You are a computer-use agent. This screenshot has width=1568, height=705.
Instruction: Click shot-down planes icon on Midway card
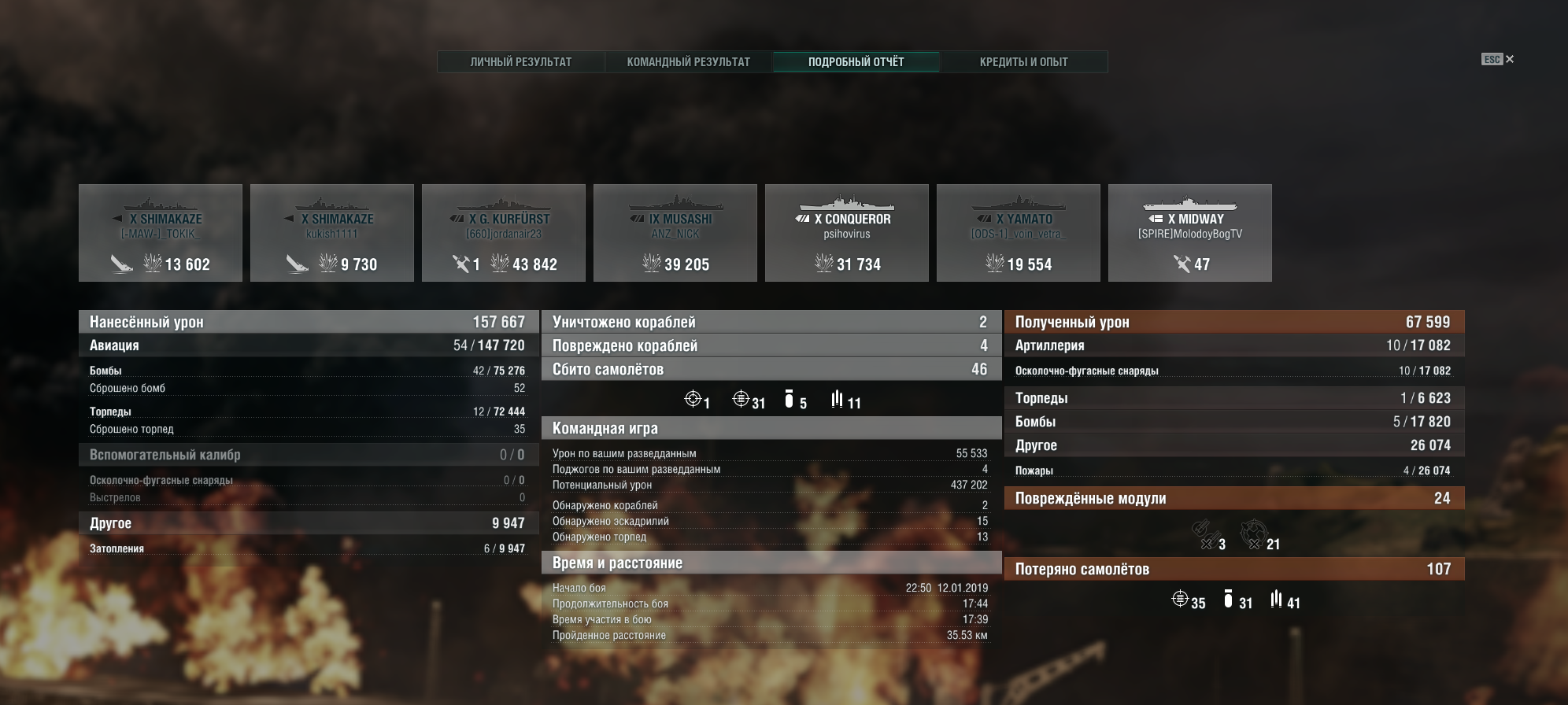tap(1182, 264)
